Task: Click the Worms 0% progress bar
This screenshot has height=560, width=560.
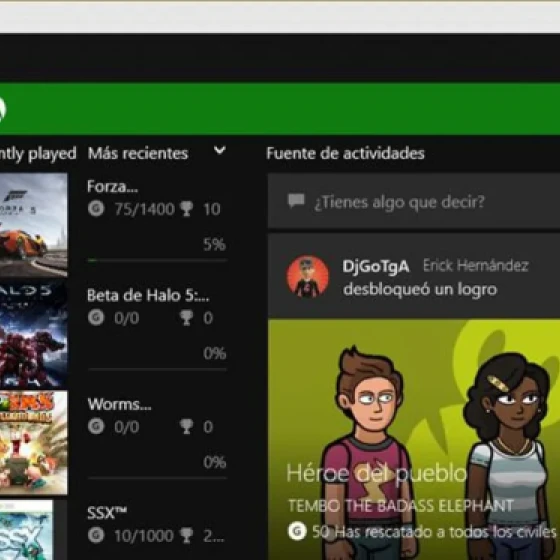Action: click(x=157, y=478)
